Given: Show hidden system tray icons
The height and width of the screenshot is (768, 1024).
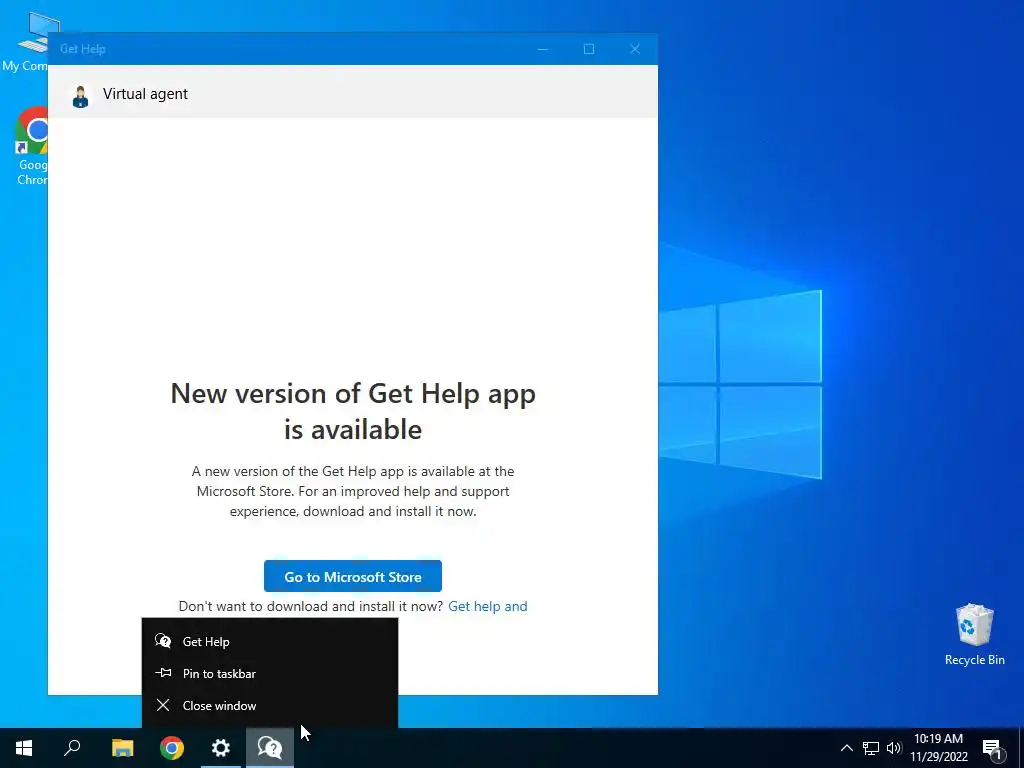Looking at the screenshot, I should [x=846, y=748].
